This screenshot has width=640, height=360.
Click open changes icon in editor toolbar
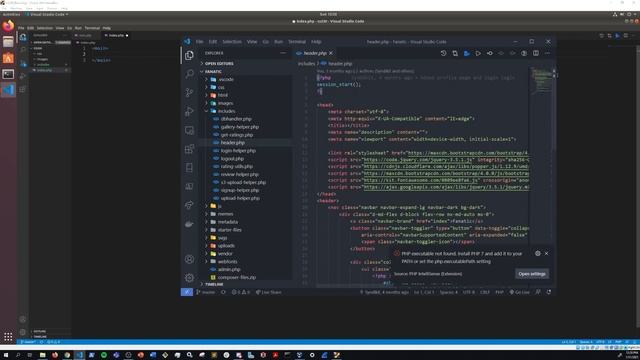[x=455, y=53]
